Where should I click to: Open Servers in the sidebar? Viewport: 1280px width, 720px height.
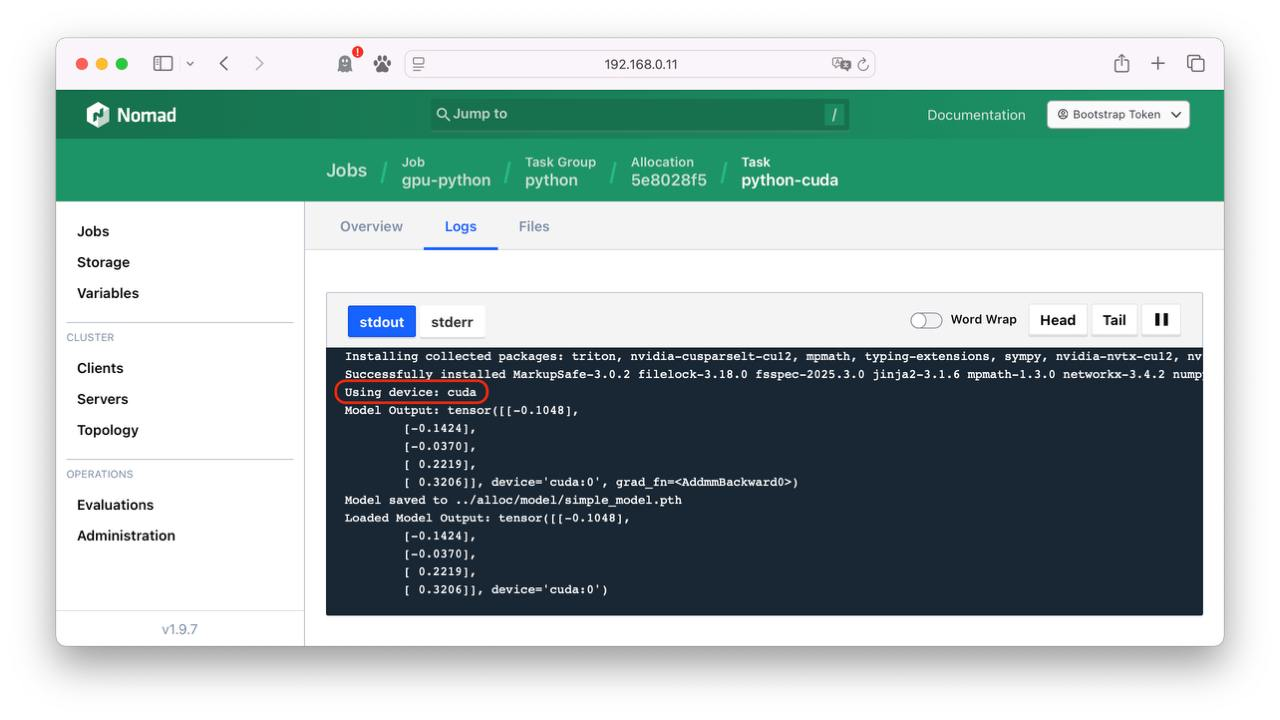[102, 399]
